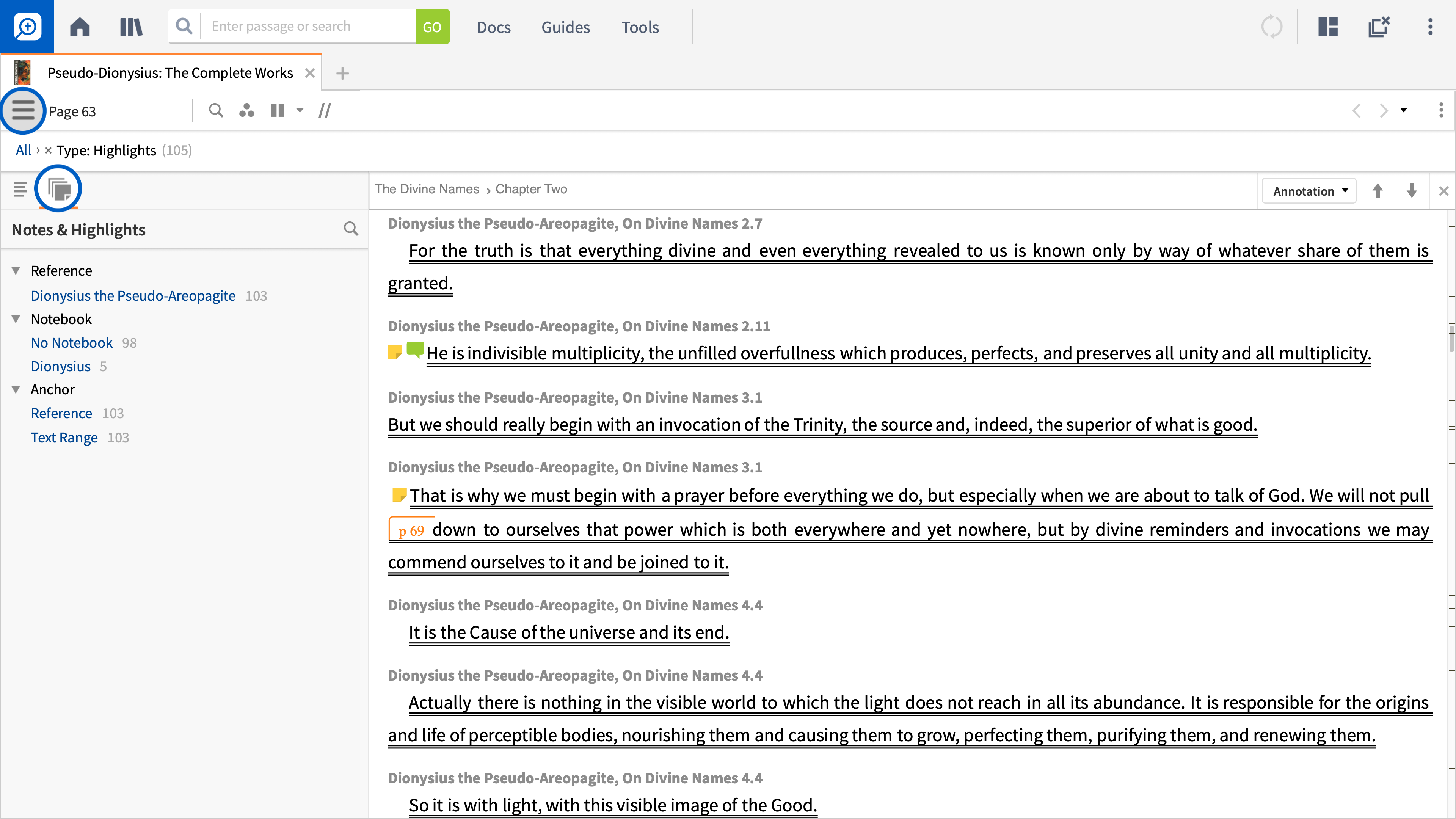Click the Page 63 location box
The height and width of the screenshot is (819, 1456).
pyautogui.click(x=119, y=111)
